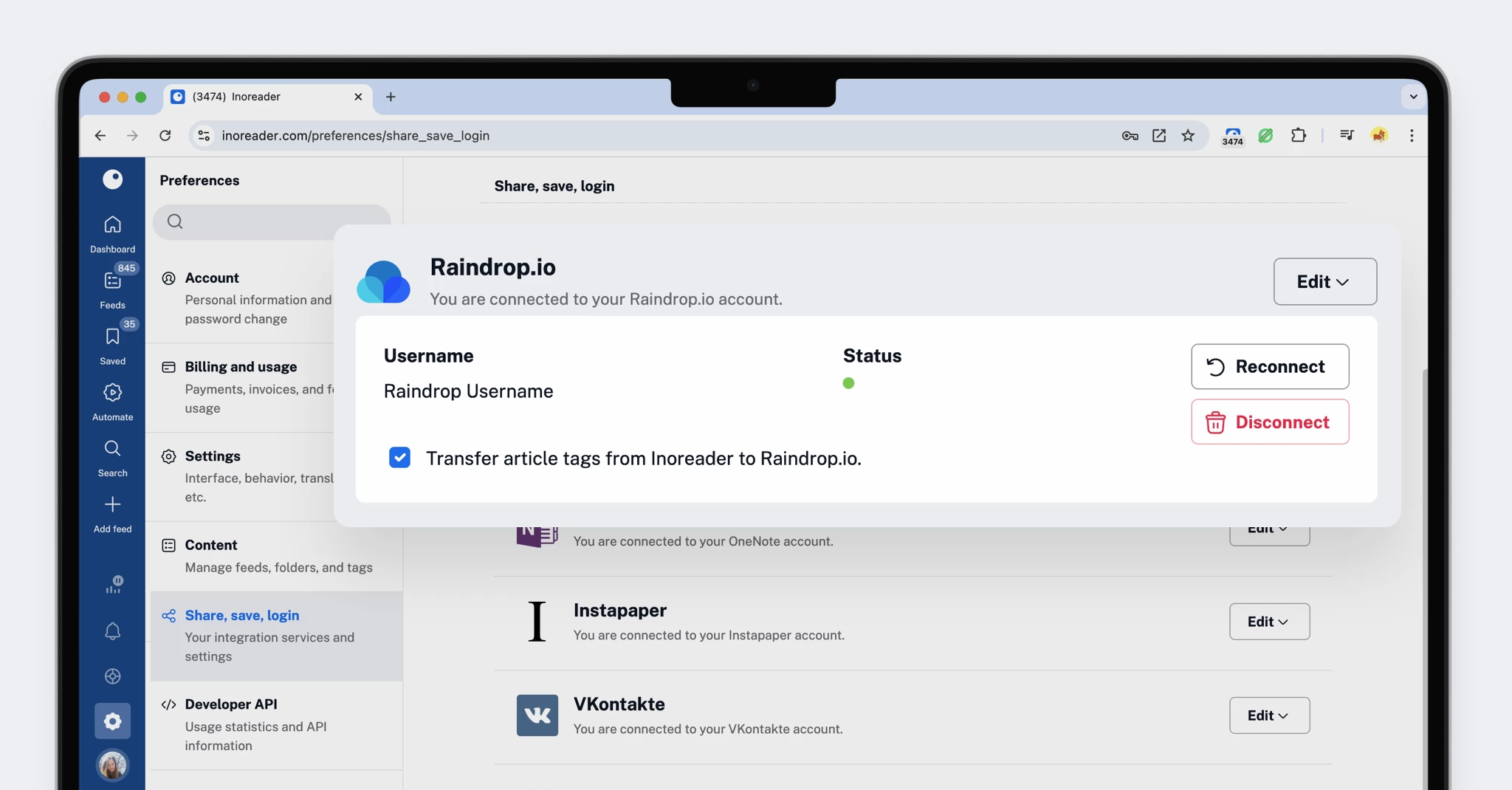Select the Inoreader browser tab
The image size is (1512, 790).
tap(266, 97)
